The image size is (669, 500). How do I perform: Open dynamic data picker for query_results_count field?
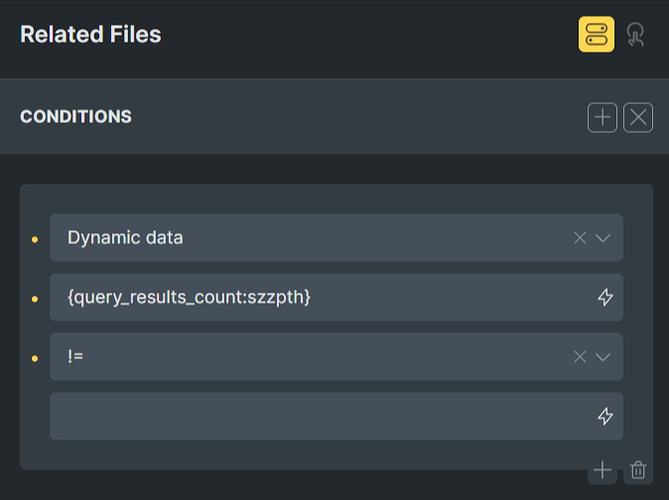point(605,297)
